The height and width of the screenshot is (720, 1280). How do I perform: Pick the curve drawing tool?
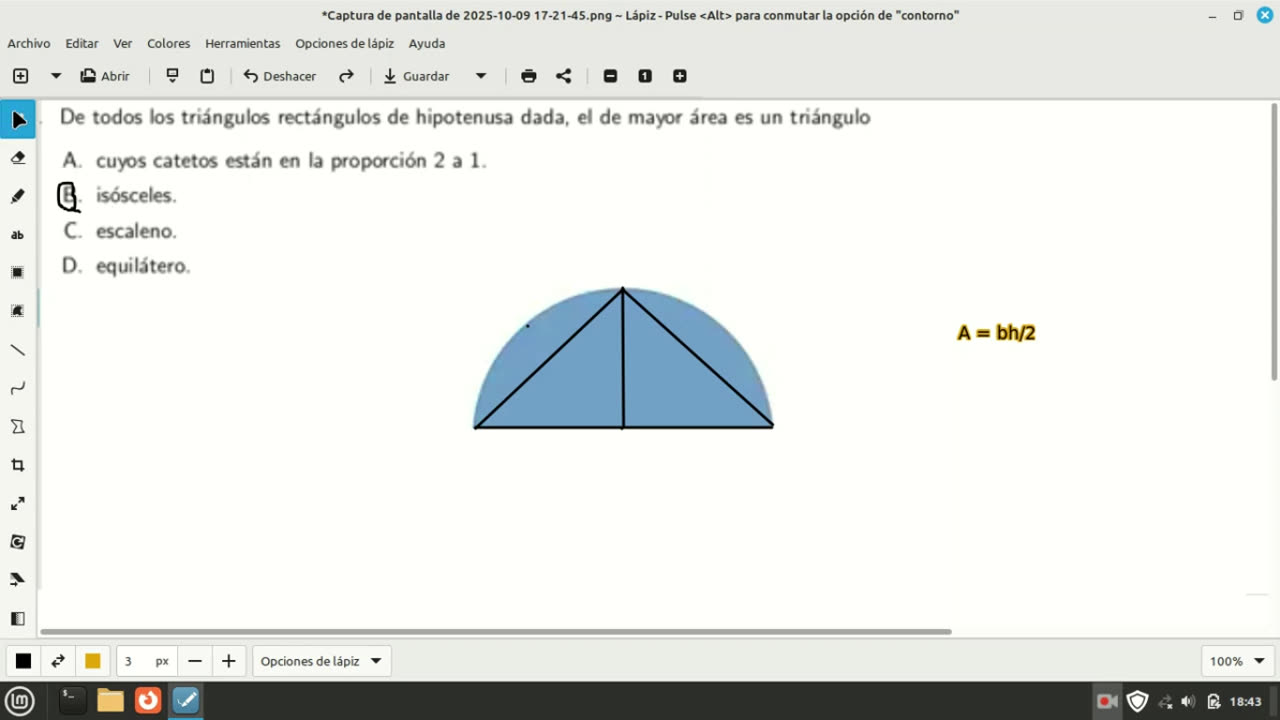18,388
